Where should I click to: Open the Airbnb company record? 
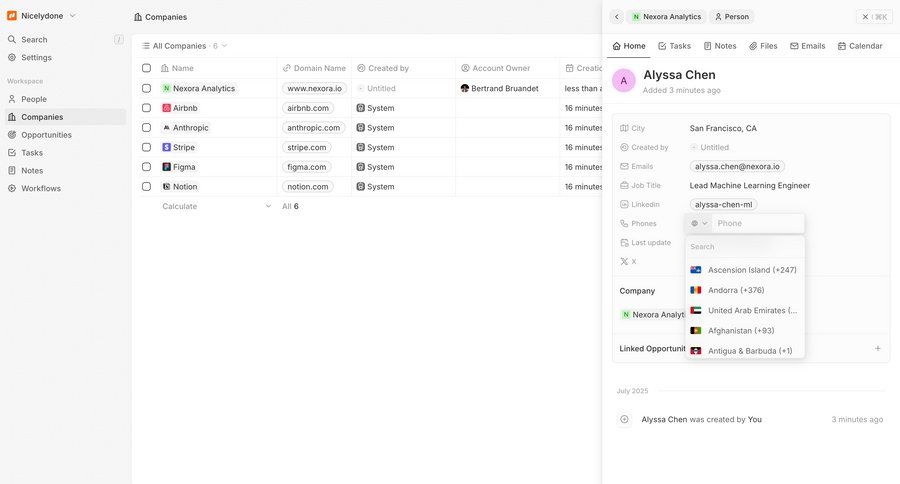pyautogui.click(x=180, y=108)
